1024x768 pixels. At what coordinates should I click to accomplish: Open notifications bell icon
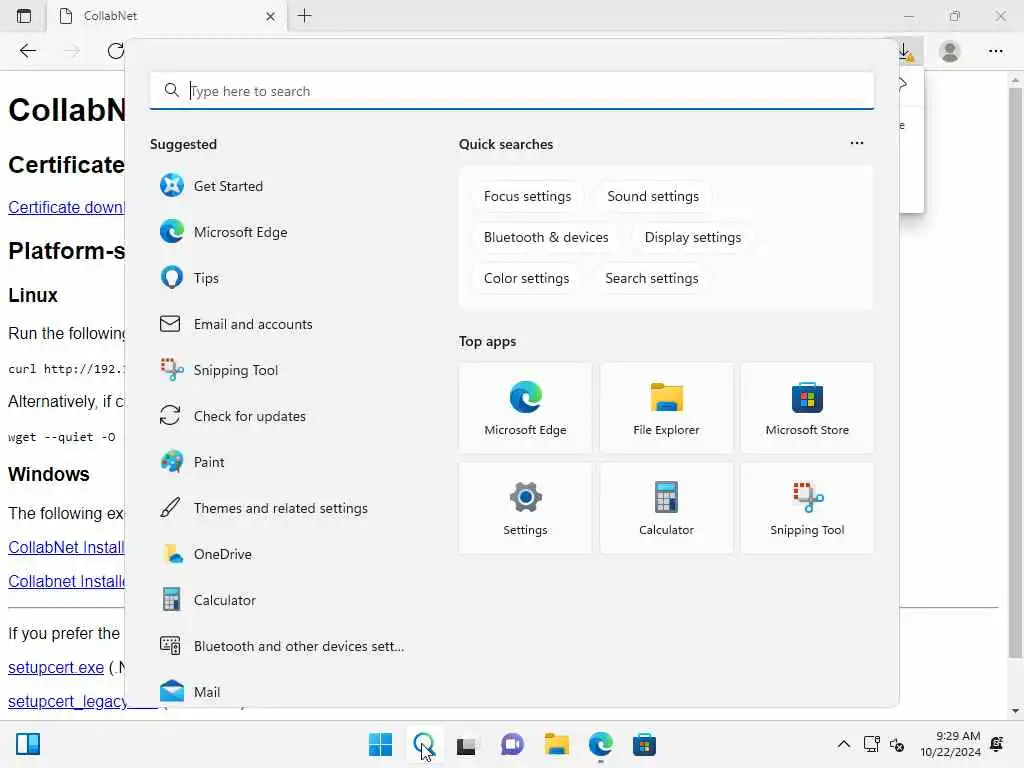[997, 744]
